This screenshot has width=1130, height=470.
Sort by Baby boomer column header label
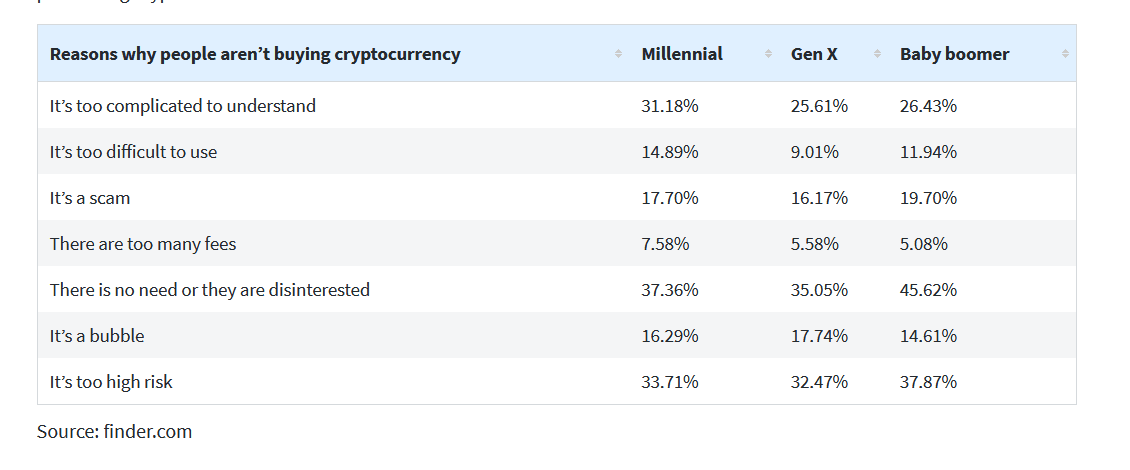point(954,54)
